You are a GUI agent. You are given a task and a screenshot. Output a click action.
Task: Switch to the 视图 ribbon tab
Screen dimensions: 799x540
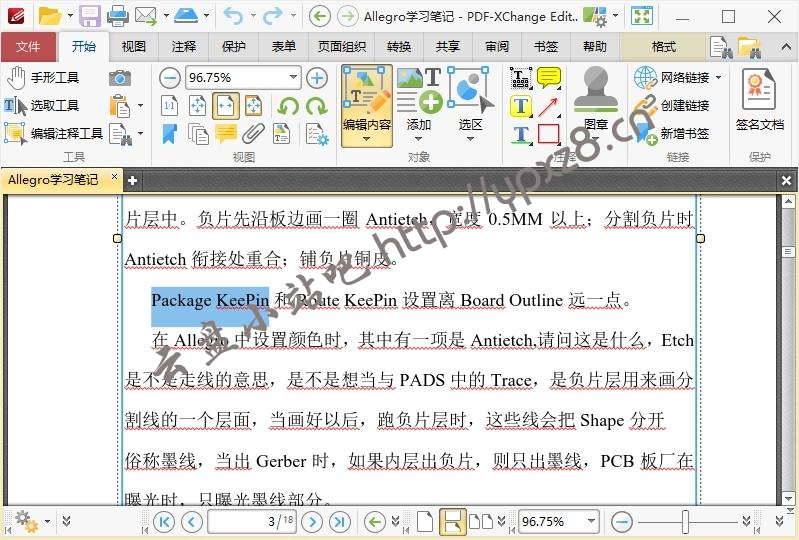pos(134,47)
